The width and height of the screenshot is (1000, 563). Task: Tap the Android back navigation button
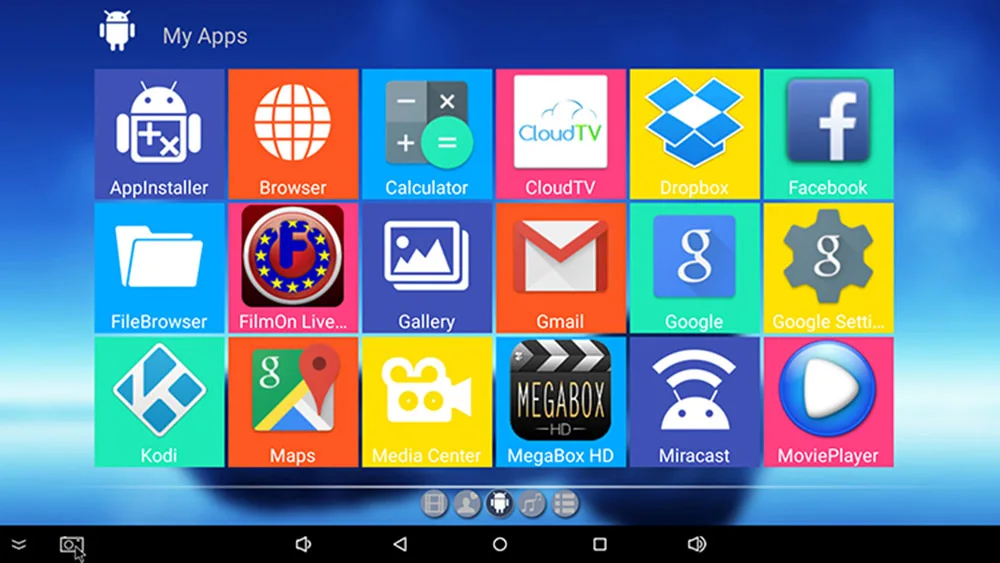[401, 544]
